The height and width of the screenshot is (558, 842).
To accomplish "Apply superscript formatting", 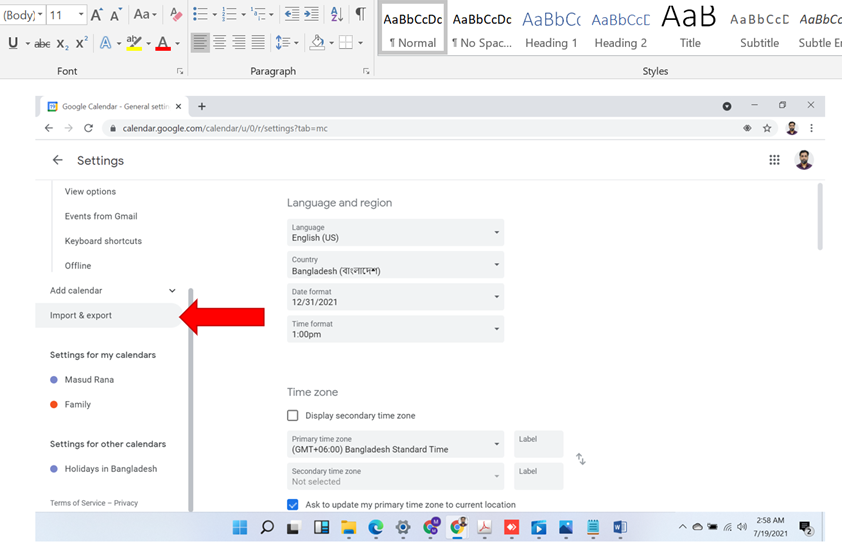I will point(82,43).
